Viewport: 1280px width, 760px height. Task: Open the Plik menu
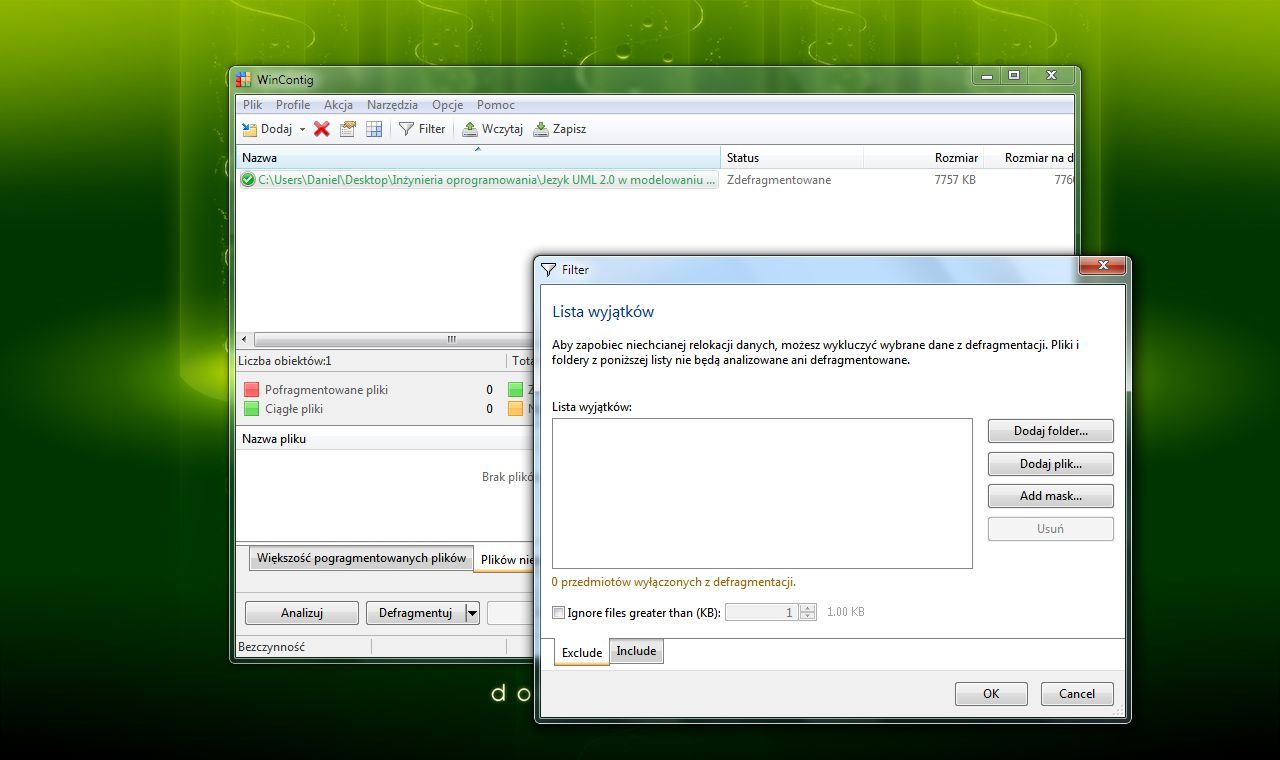pyautogui.click(x=252, y=105)
